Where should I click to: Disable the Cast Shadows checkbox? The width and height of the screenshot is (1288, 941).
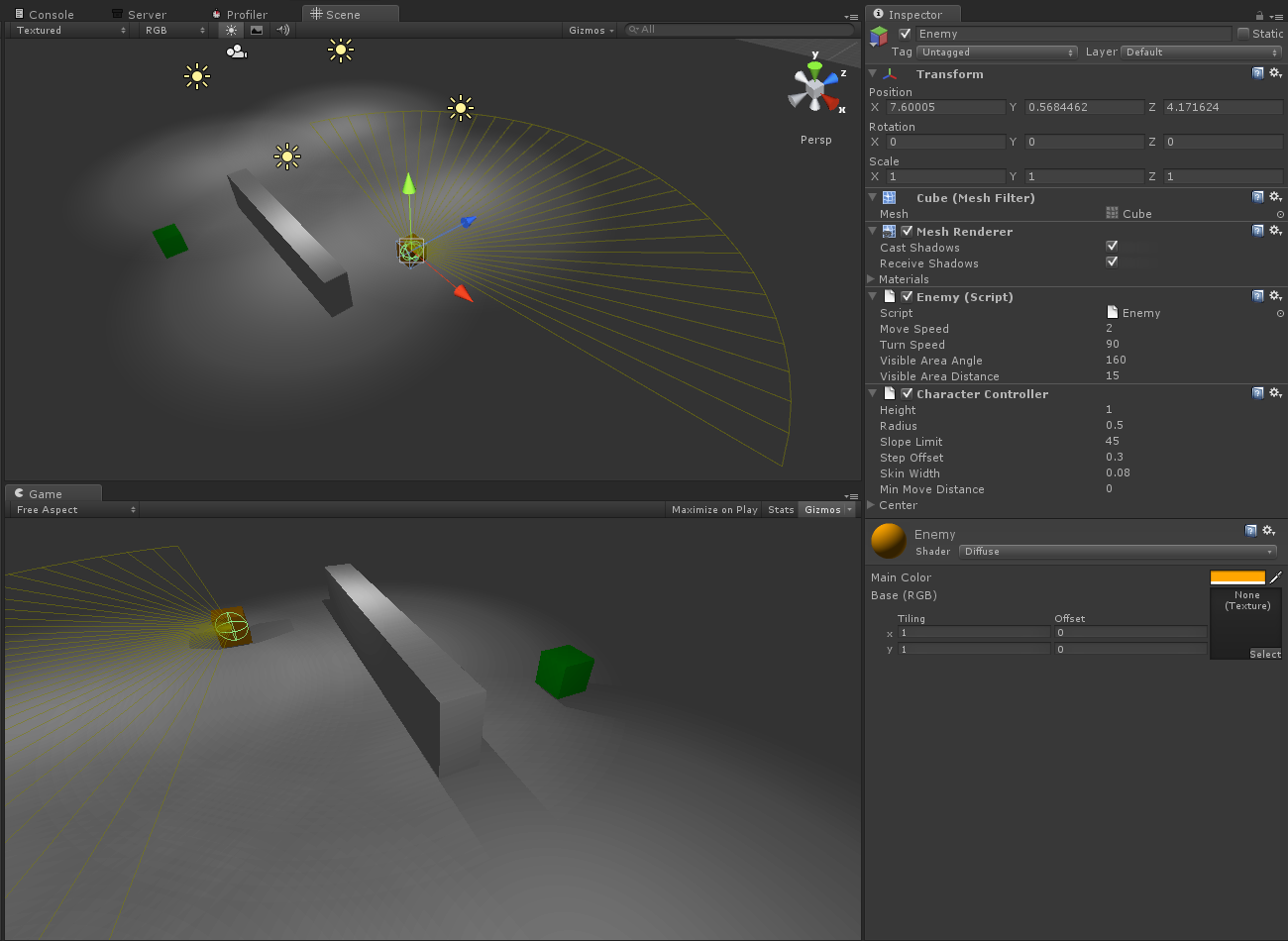click(x=1112, y=247)
